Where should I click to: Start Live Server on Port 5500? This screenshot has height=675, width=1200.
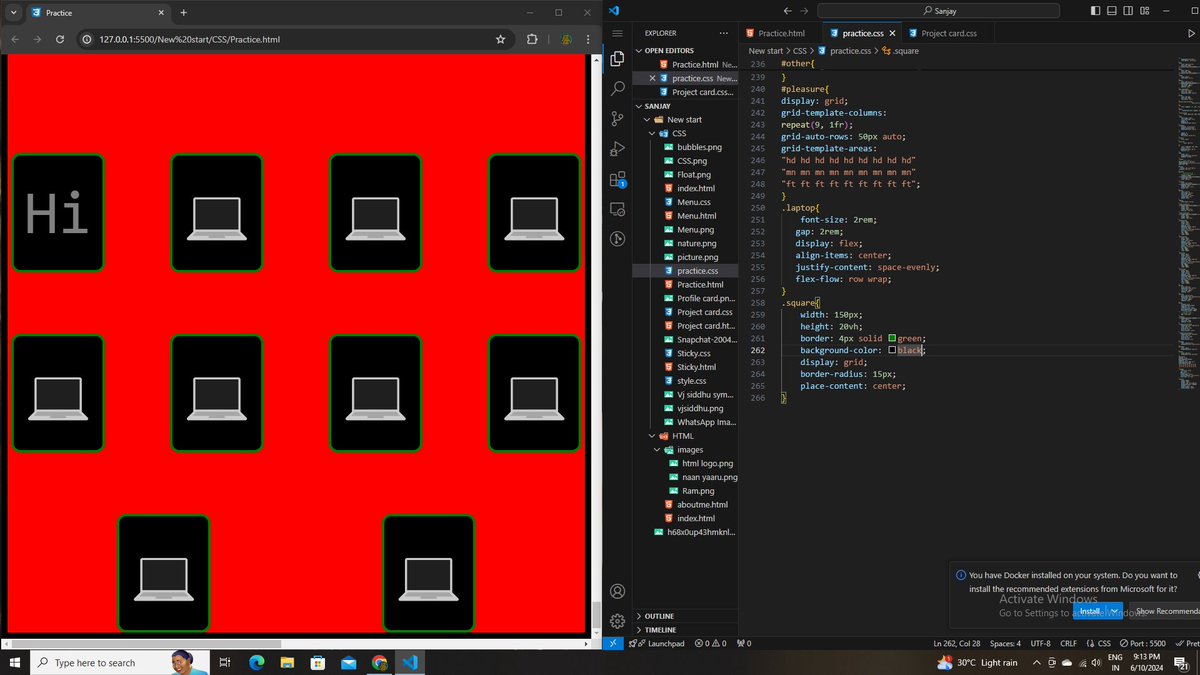[x=1143, y=643]
